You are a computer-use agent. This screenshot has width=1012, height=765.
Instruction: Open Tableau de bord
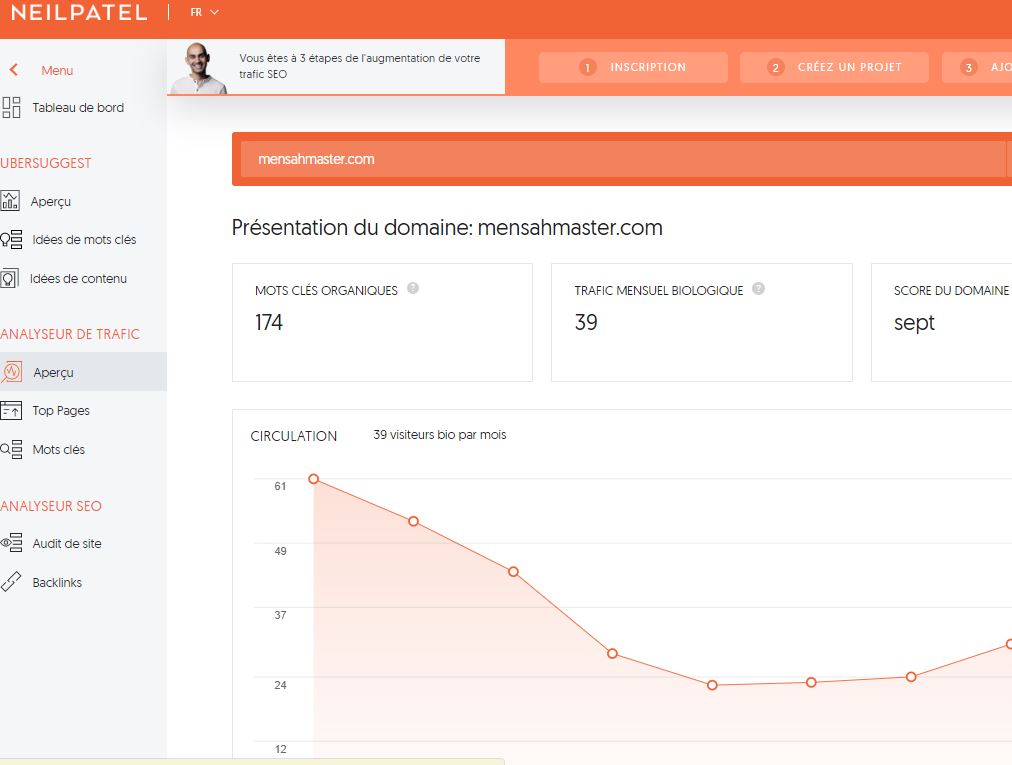click(78, 108)
